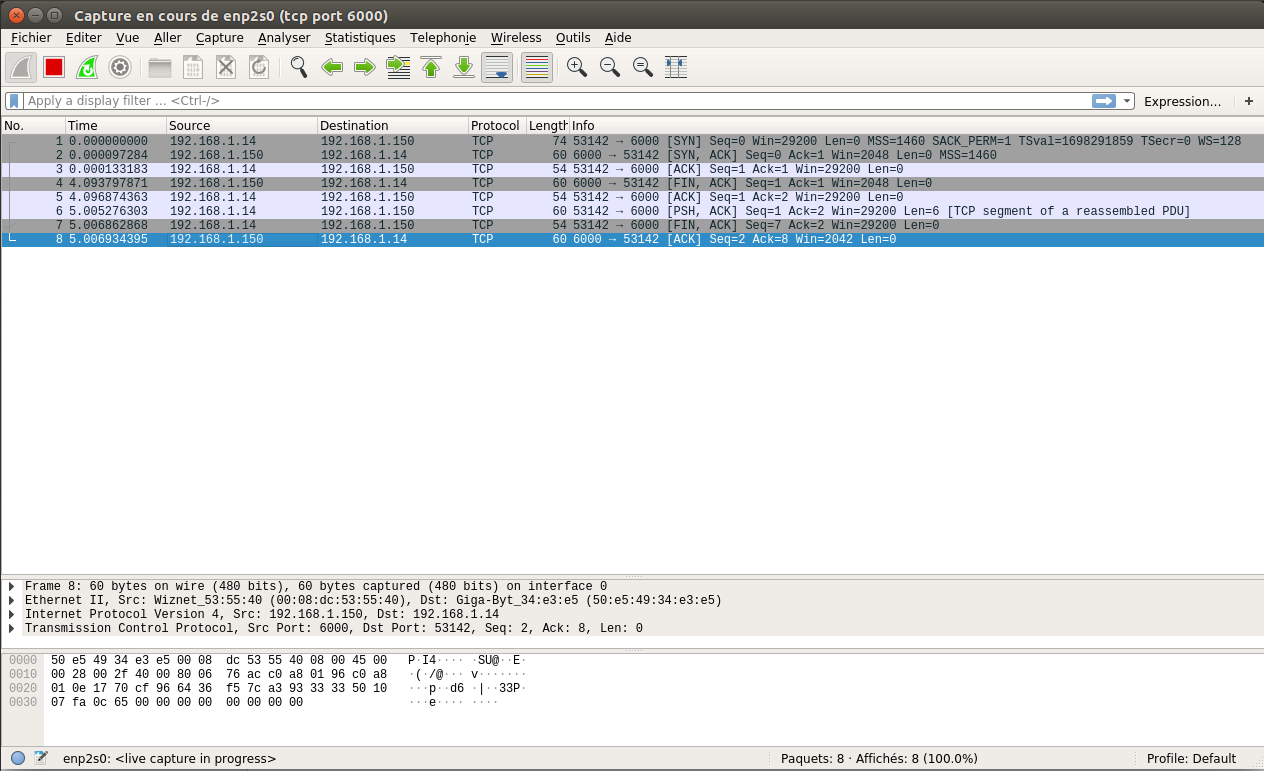1264x771 pixels.
Task: Click the open capture file folder icon
Action: [x=160, y=67]
